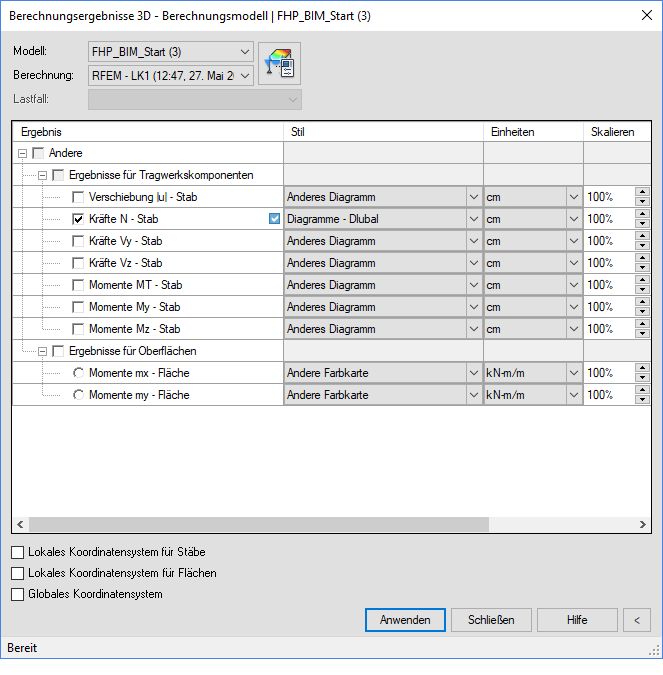Open Andere Farbkarte dropdown for Momente mx
Image resolution: width=663 pixels, height=675 pixels.
pyautogui.click(x=474, y=373)
